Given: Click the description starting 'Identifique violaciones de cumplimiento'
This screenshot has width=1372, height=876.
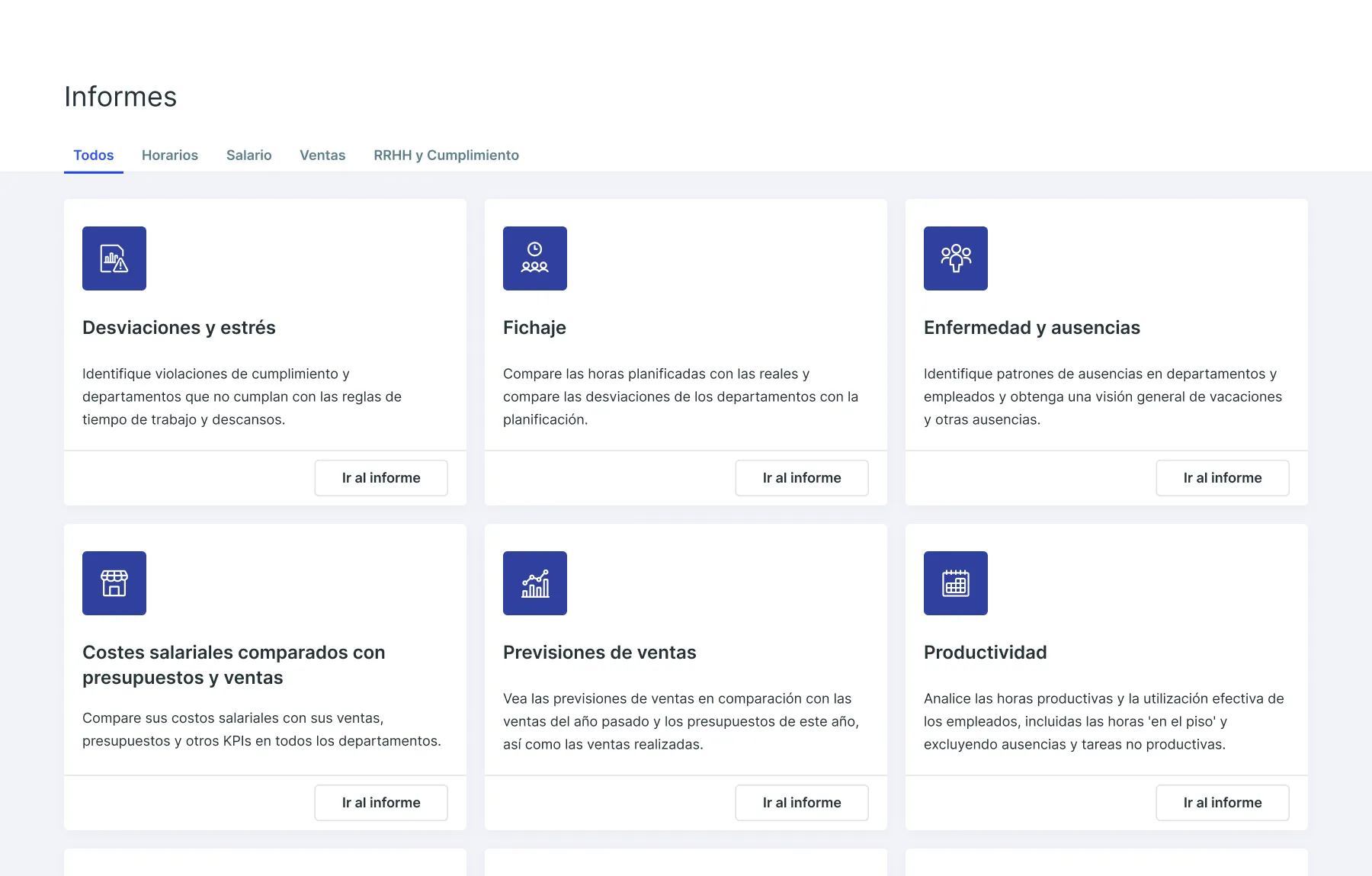Looking at the screenshot, I should tap(242, 396).
